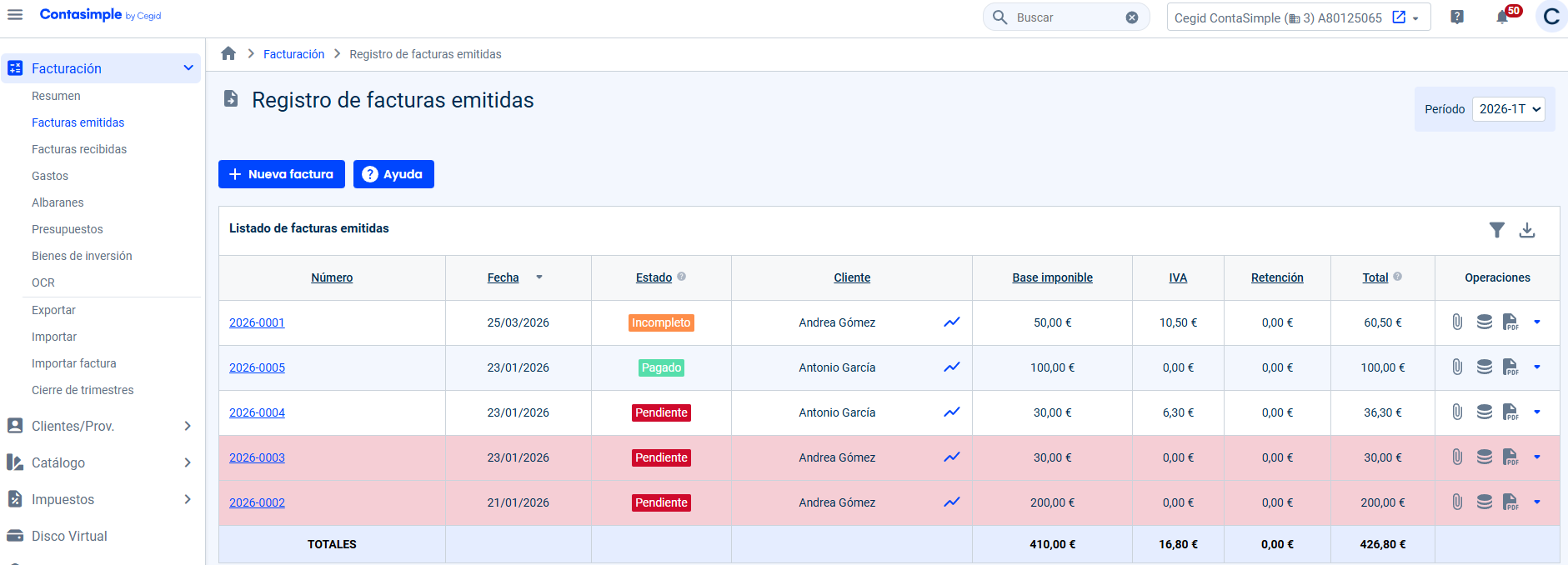View stats chart for Andrea Gómez 2026-0003
The height and width of the screenshot is (565, 1568).
click(952, 457)
